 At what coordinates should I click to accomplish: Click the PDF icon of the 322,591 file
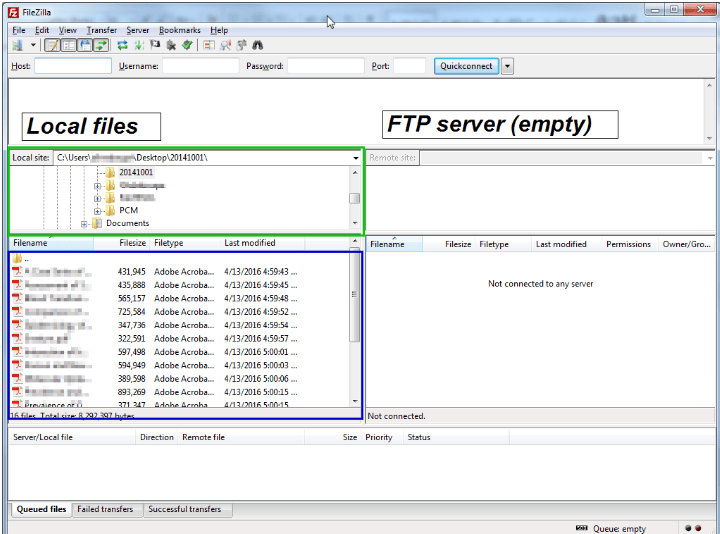[x=17, y=338]
